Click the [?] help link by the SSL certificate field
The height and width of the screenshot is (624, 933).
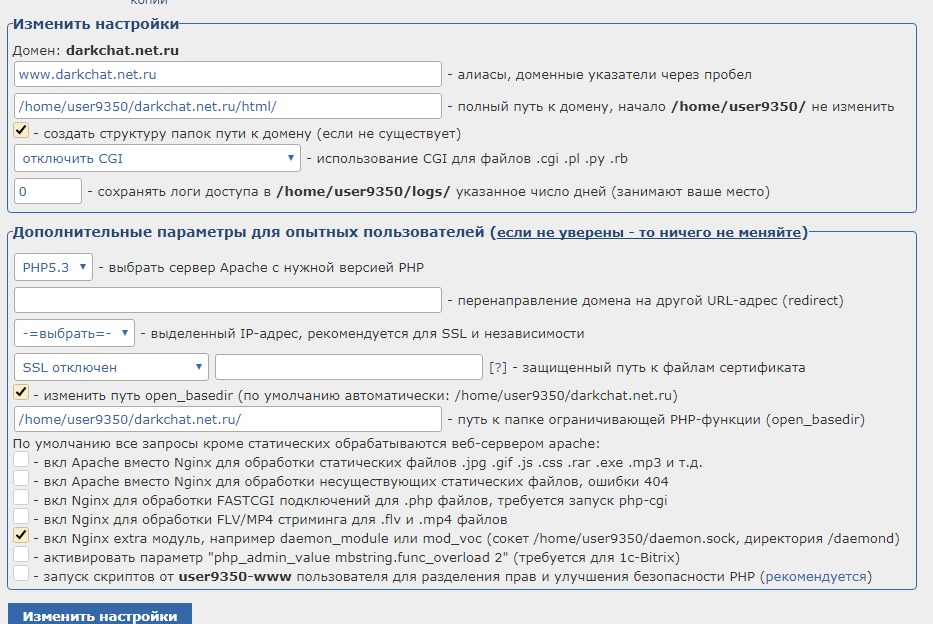click(499, 368)
